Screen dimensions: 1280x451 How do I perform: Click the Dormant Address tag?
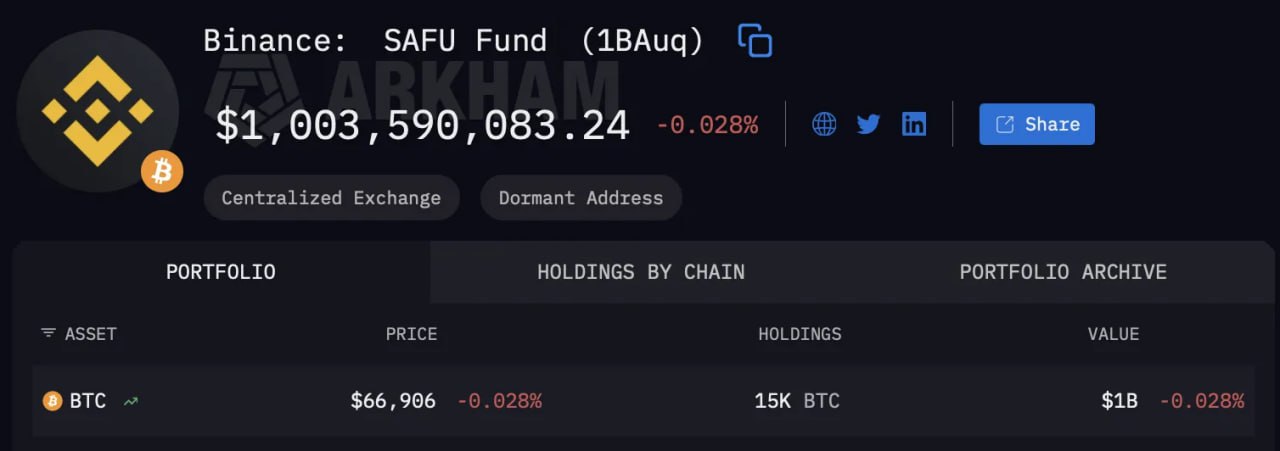(x=581, y=198)
